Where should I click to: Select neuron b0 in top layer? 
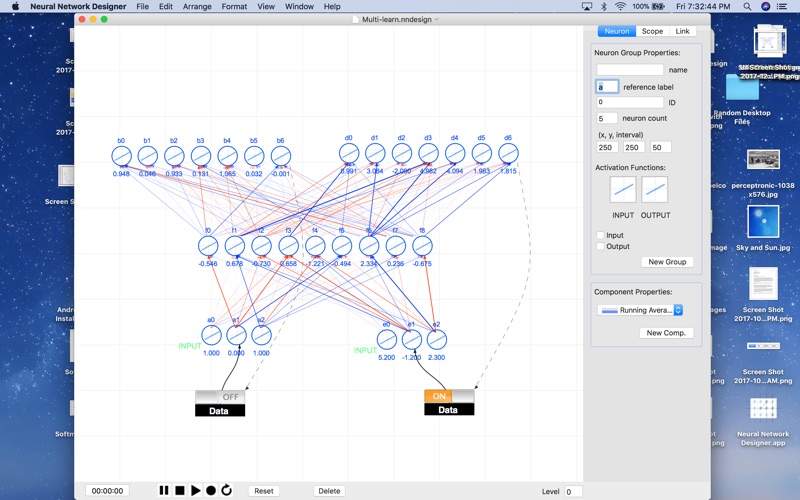(121, 156)
